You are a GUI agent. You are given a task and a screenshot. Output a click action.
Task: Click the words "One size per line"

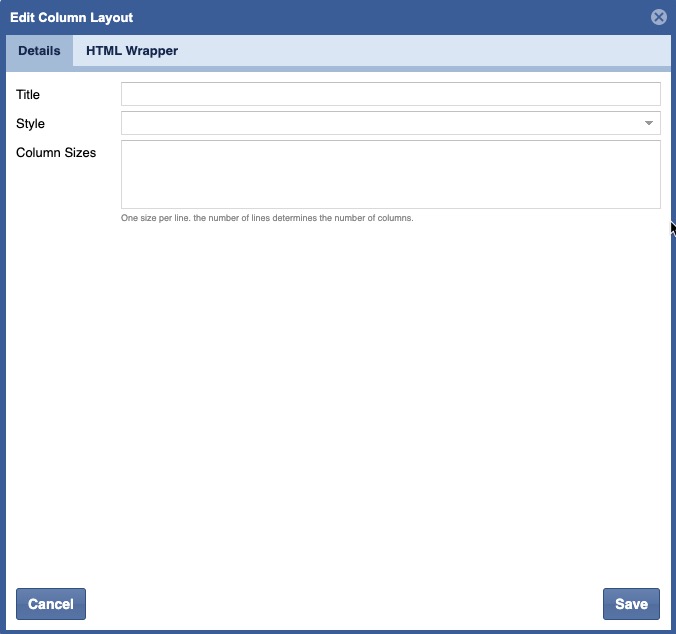[x=155, y=218]
